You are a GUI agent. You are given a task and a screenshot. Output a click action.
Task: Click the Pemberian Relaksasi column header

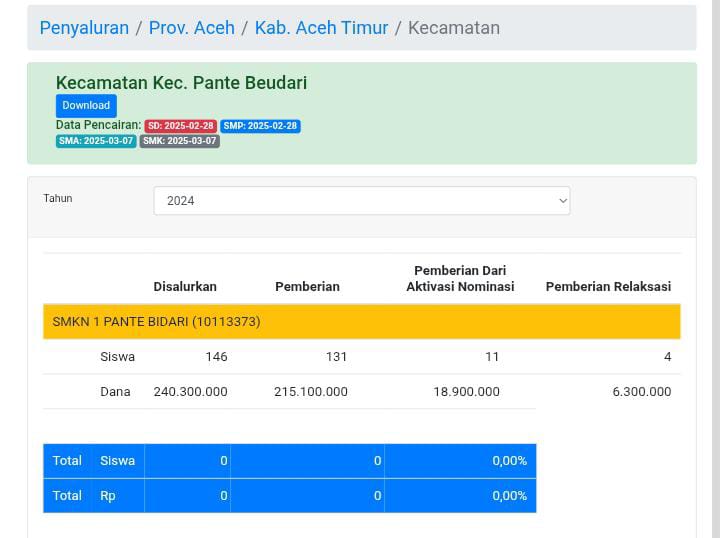[x=608, y=286]
